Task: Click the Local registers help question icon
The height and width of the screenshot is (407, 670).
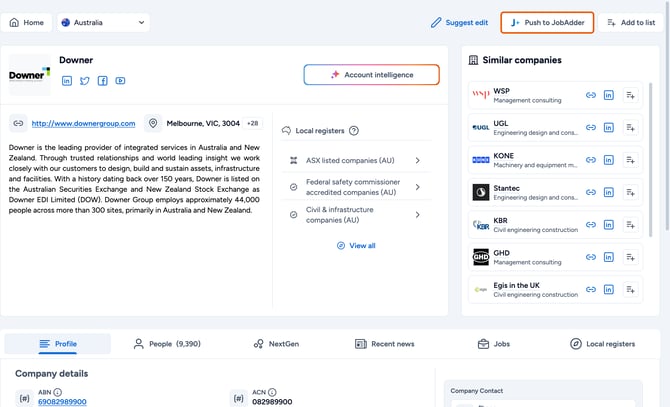Action: click(x=354, y=131)
